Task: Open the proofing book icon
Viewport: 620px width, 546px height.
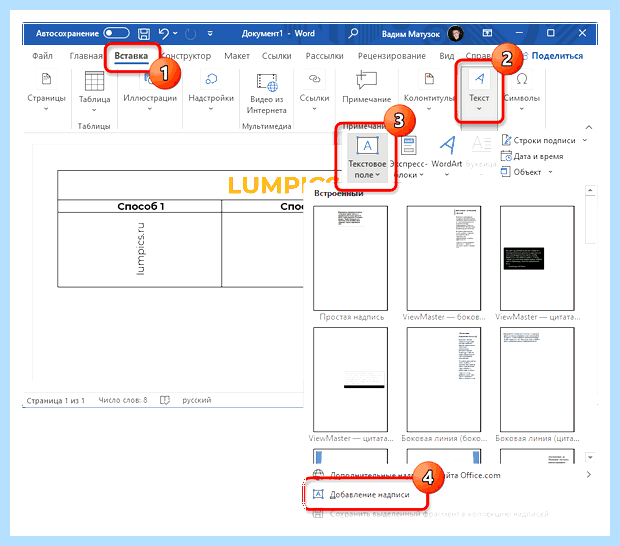Action: pyautogui.click(x=165, y=400)
